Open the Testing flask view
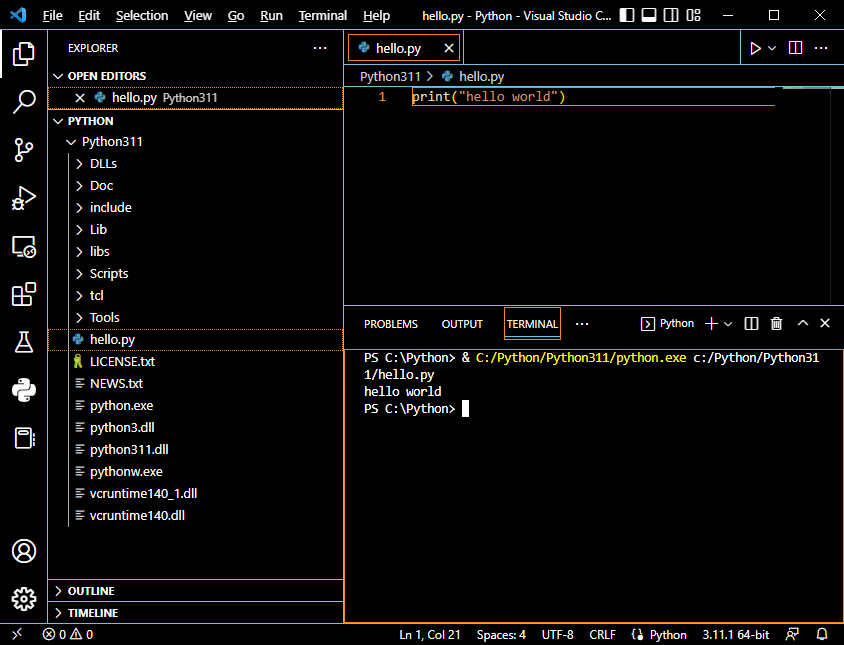Viewport: 844px width, 645px height. pos(24,342)
